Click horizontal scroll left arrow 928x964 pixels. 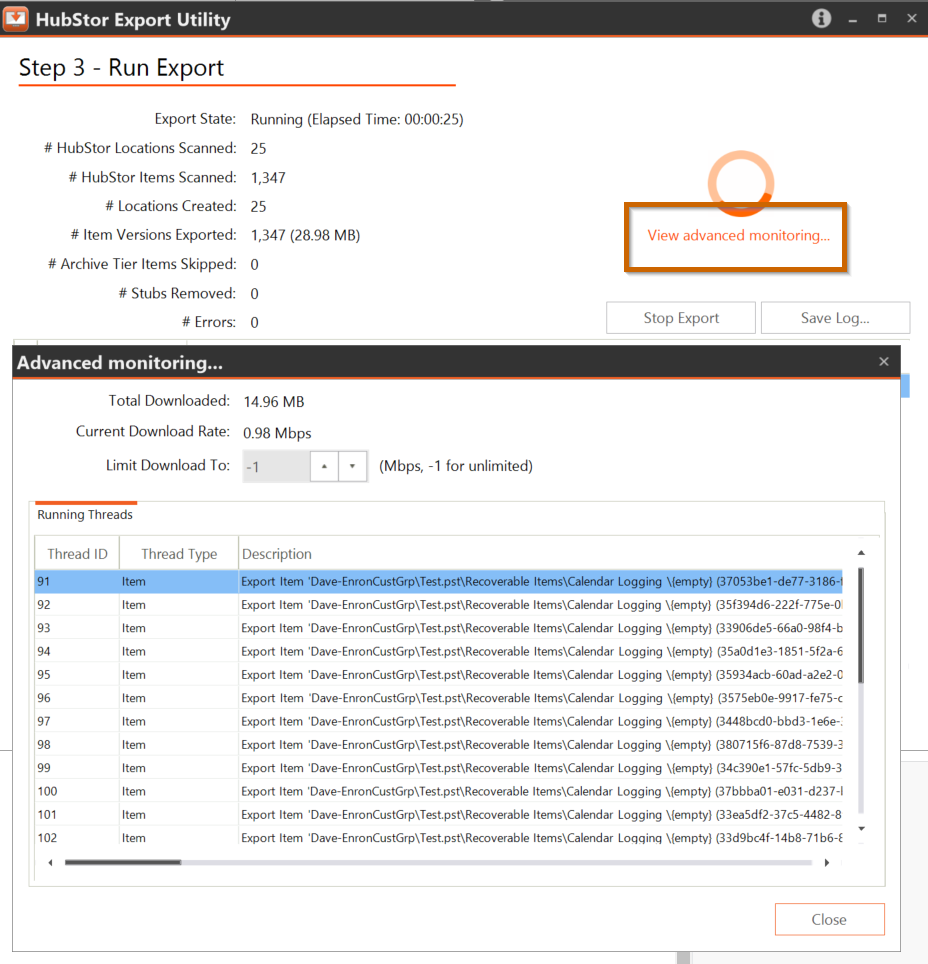point(50,863)
